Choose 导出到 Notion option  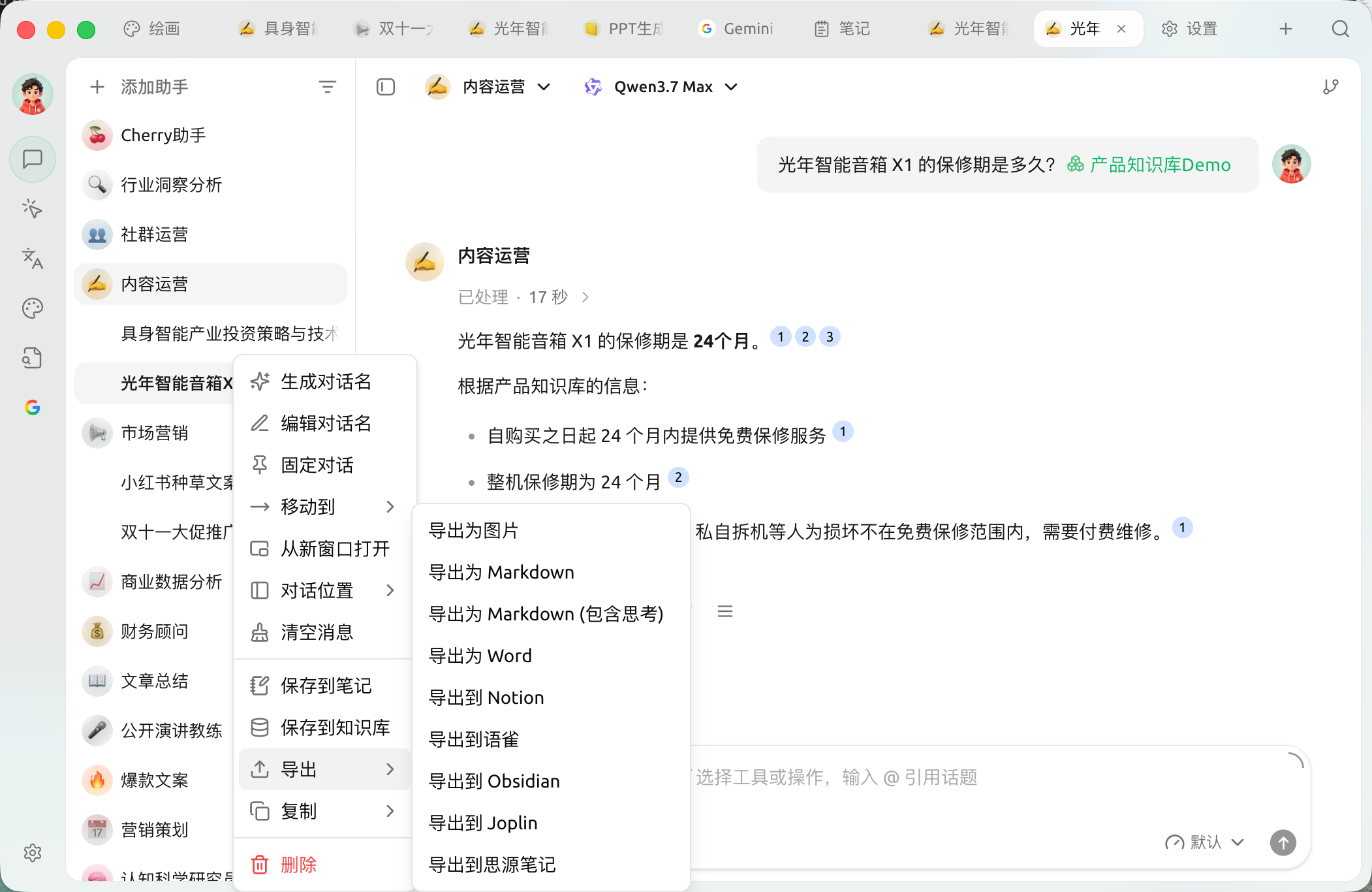pyautogui.click(x=486, y=697)
